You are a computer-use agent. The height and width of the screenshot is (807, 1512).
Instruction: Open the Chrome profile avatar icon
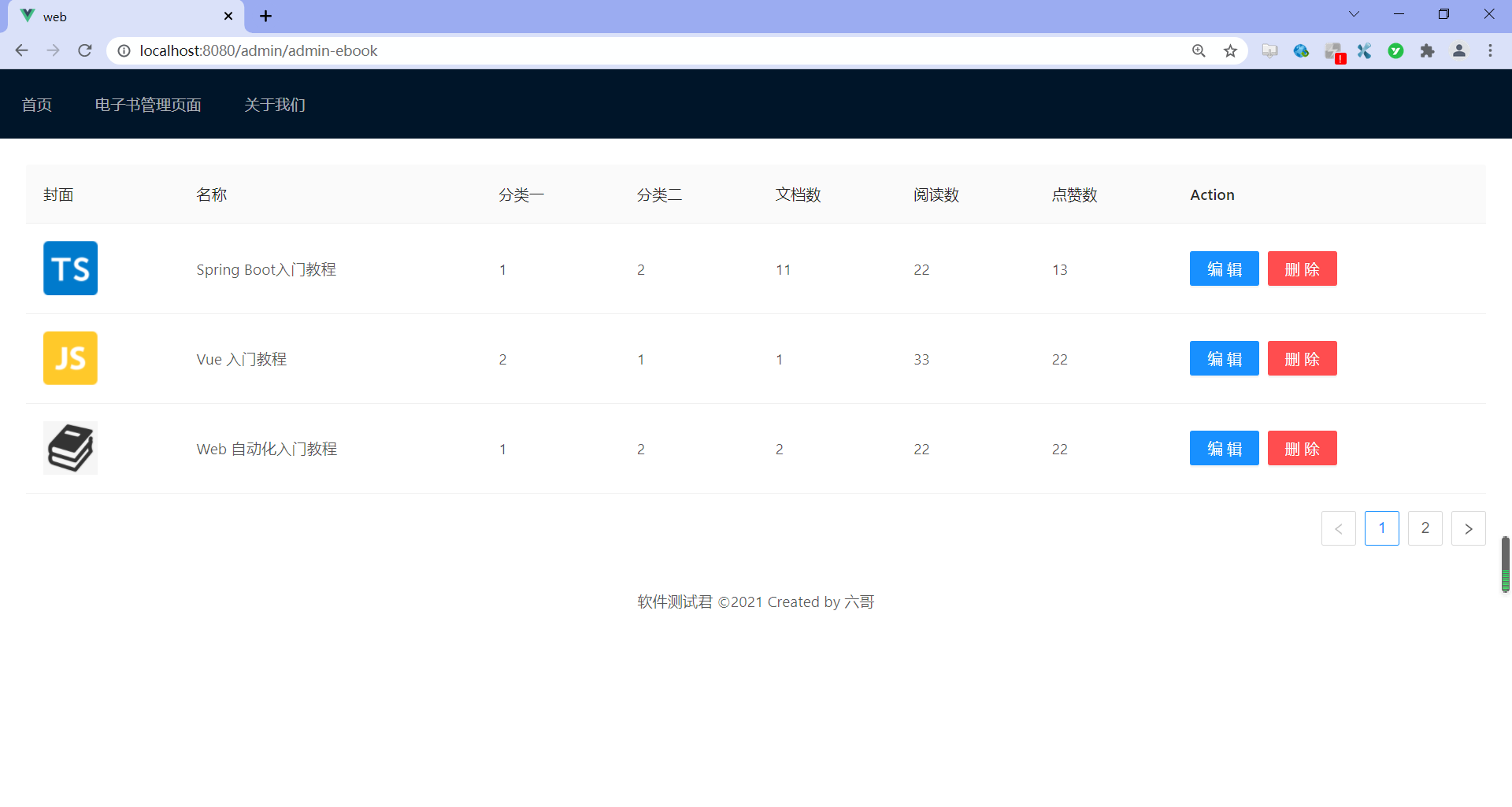[1458, 50]
